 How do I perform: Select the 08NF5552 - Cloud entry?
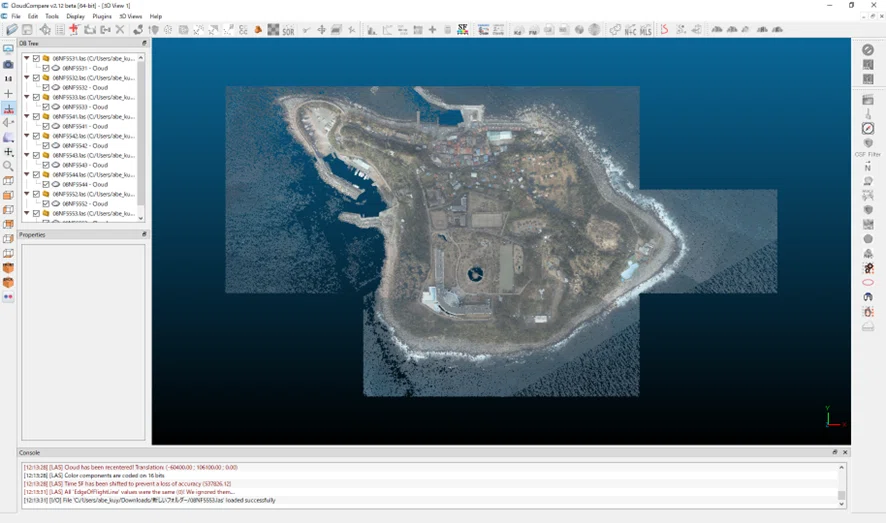pos(85,203)
